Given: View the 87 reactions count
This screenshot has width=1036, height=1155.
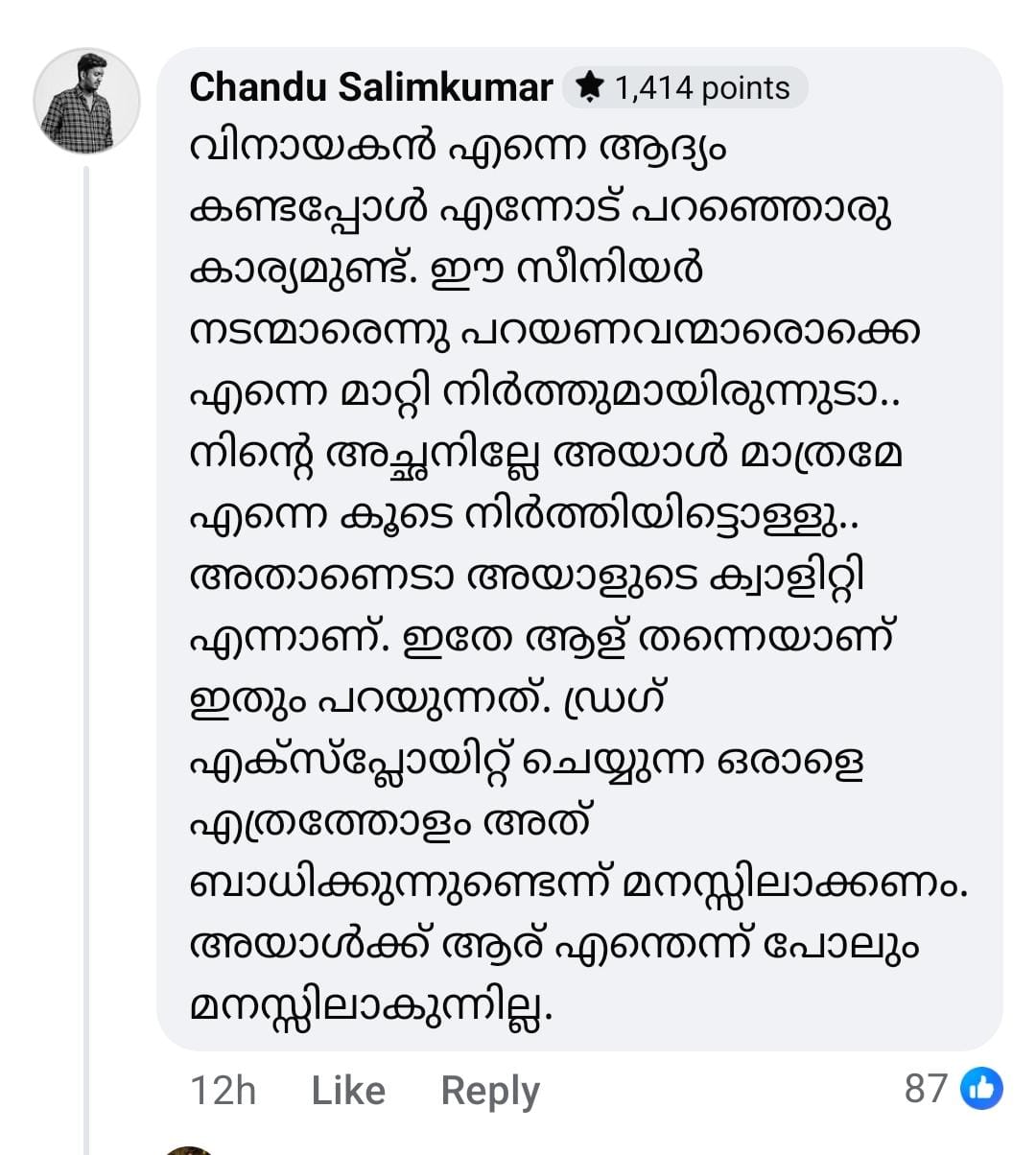Looking at the screenshot, I should point(926,1089).
